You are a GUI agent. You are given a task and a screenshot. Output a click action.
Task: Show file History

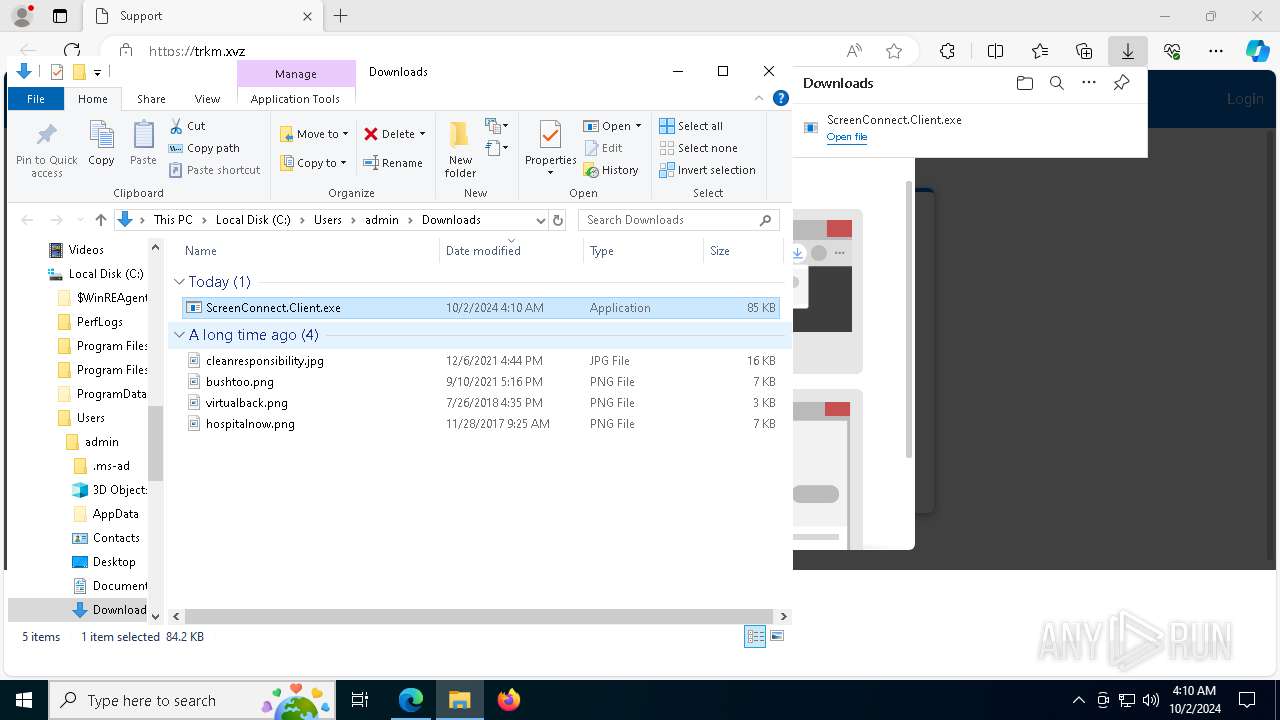pyautogui.click(x=612, y=170)
